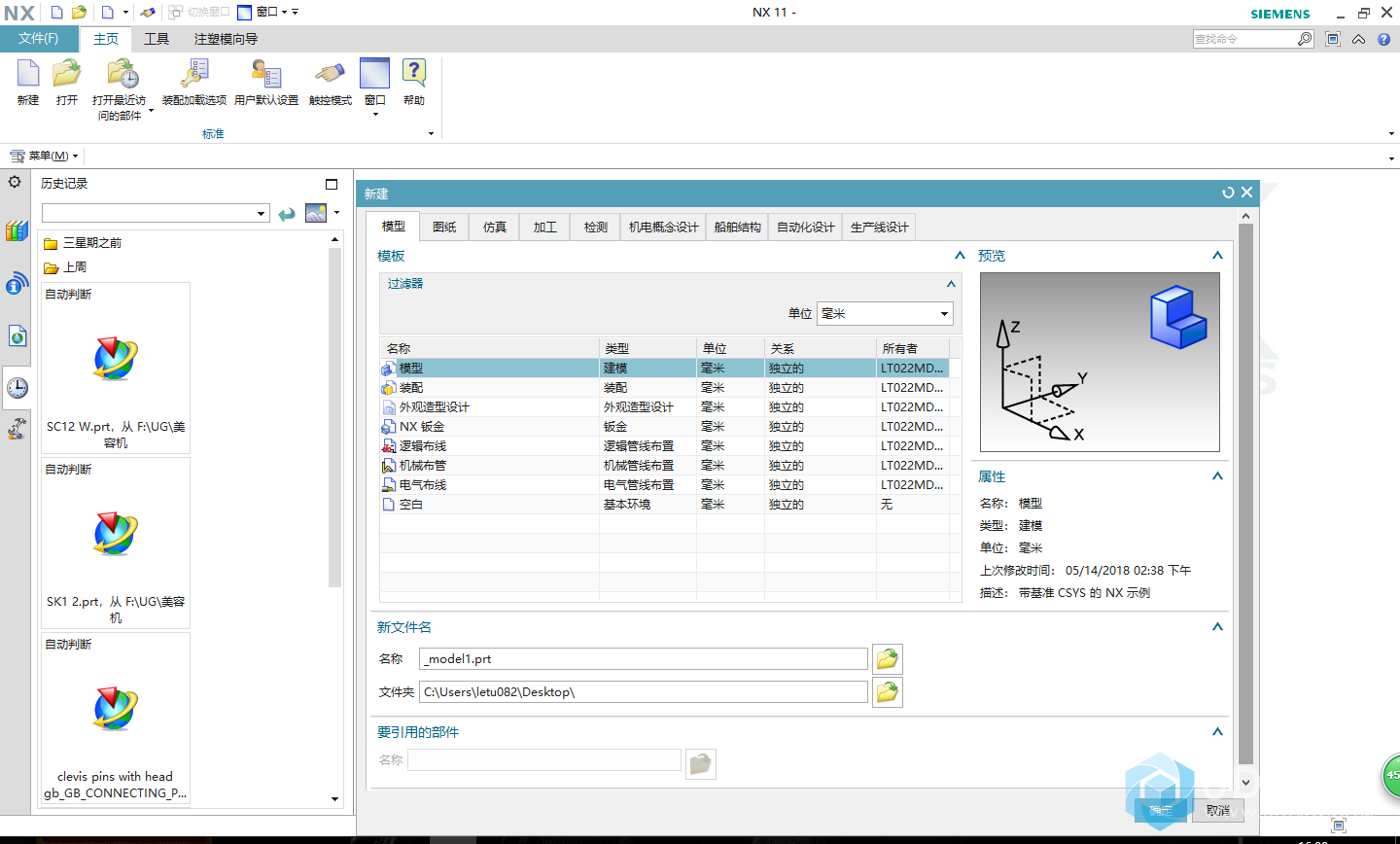
Task: Click the open folder icon in quick access toolbar
Action: 80,13
